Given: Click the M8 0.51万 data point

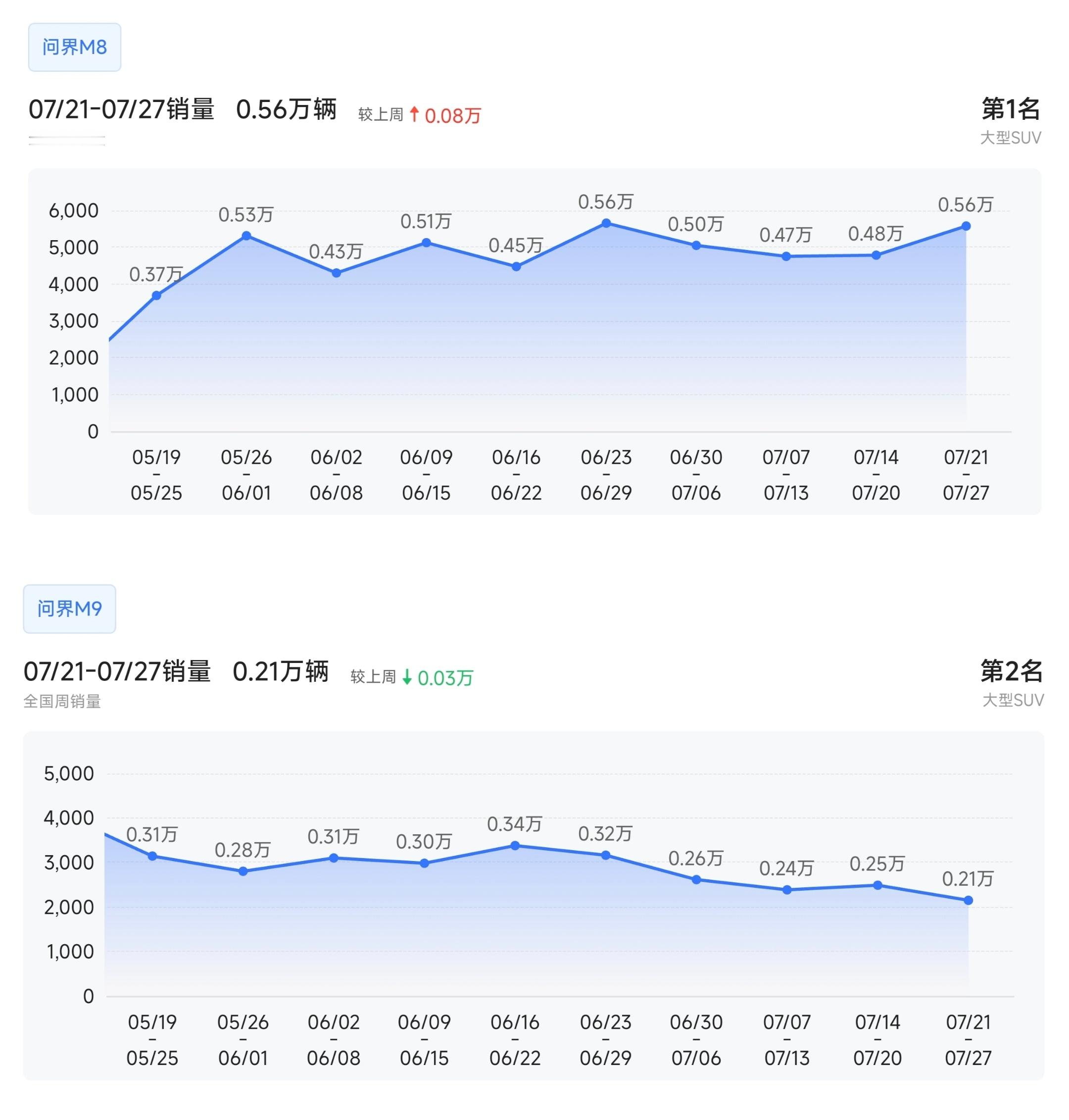Looking at the screenshot, I should 426,243.
